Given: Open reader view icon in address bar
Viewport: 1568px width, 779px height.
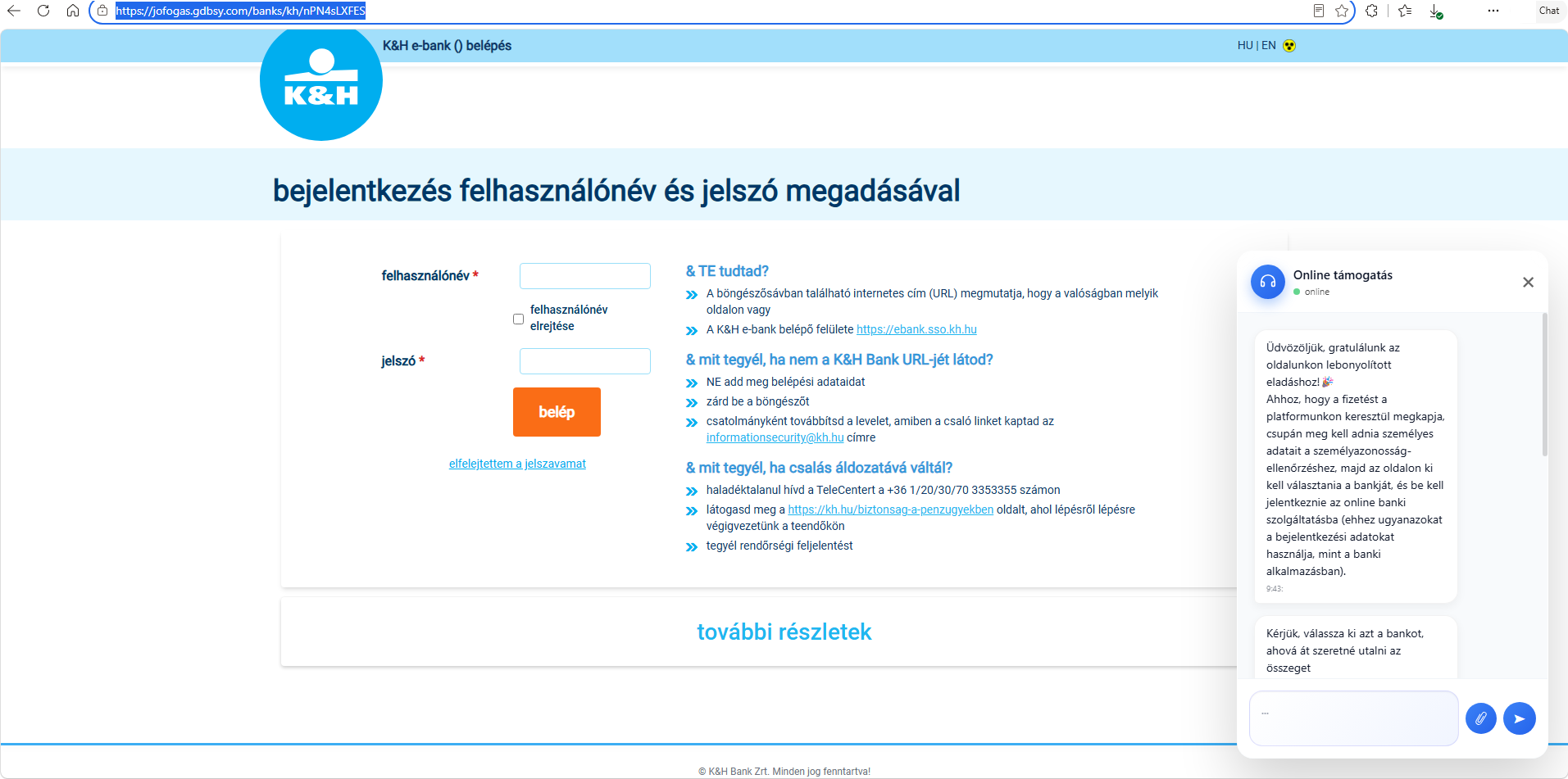Looking at the screenshot, I should (1319, 11).
